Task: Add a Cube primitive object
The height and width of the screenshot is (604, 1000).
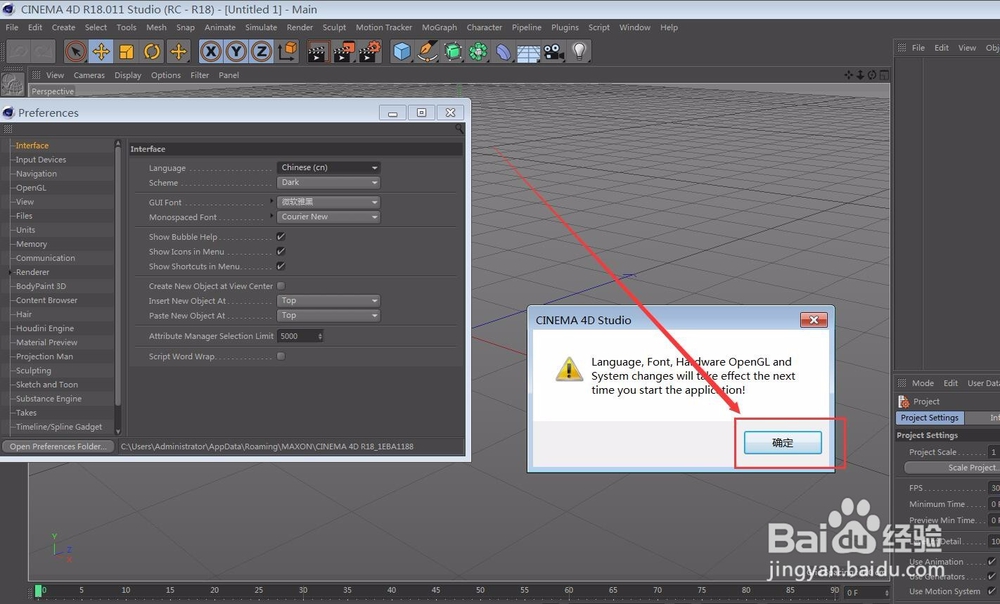Action: click(x=402, y=52)
